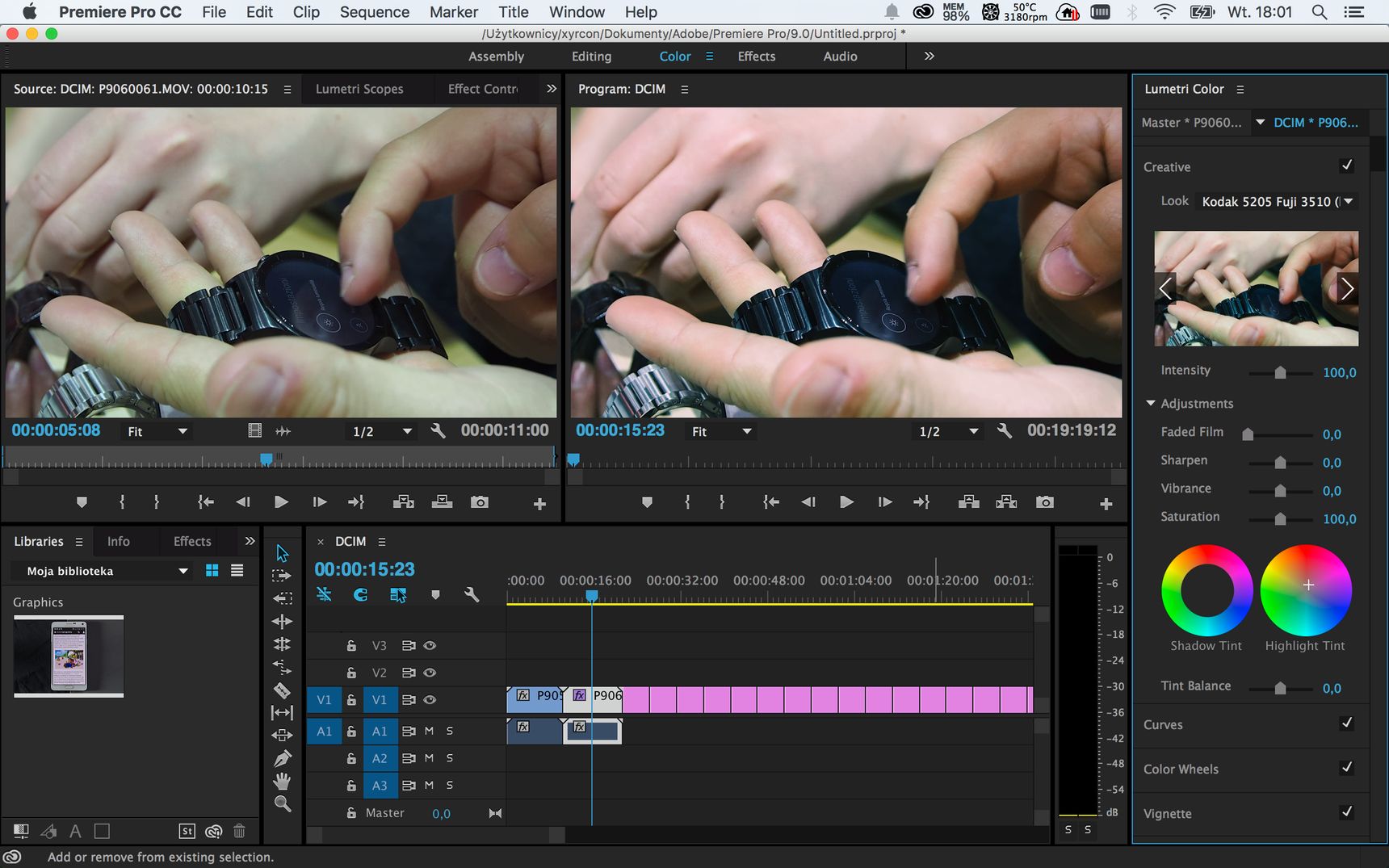The height and width of the screenshot is (868, 1389).
Task: Select the Razor tool
Action: pos(282,690)
